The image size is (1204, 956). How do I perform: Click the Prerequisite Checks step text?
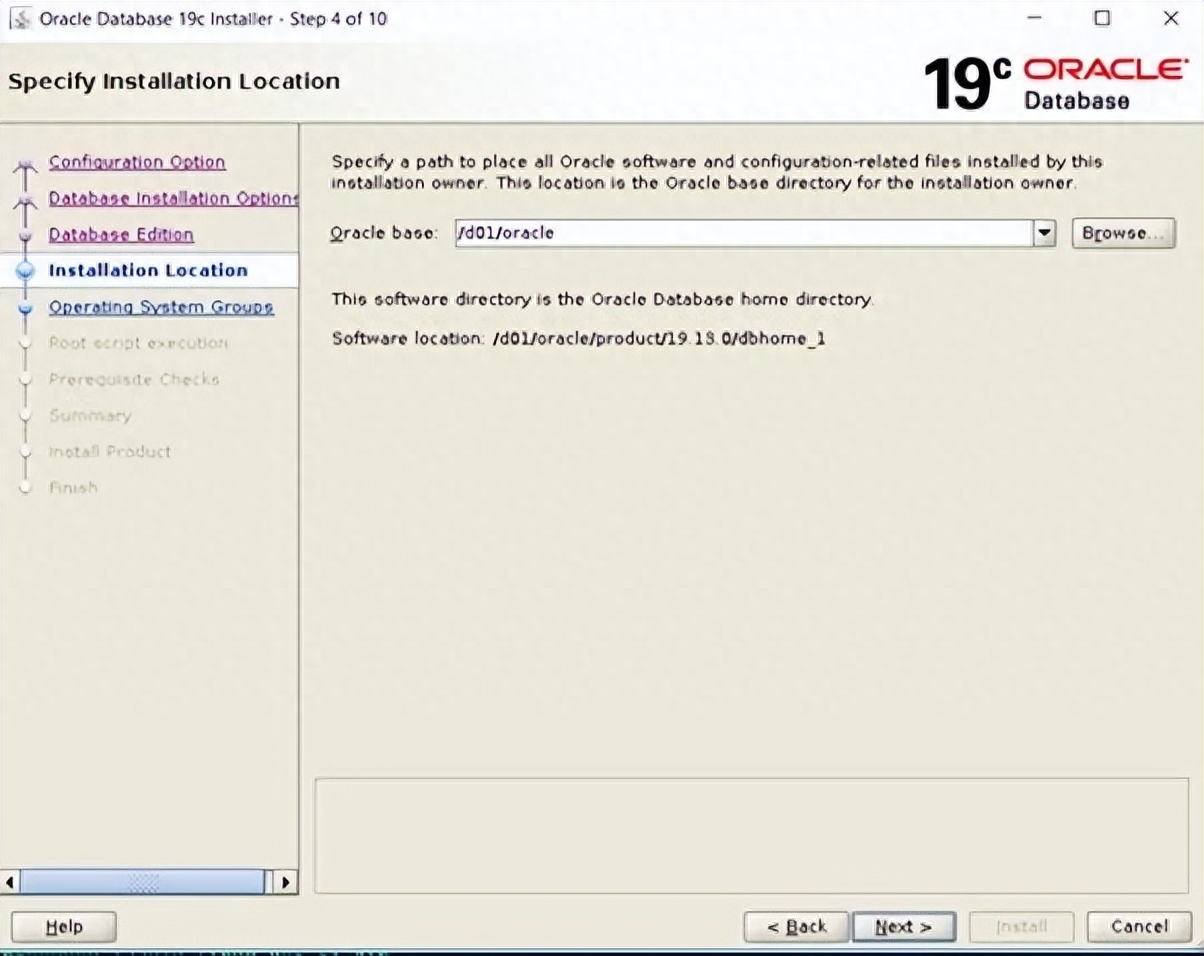(x=134, y=379)
